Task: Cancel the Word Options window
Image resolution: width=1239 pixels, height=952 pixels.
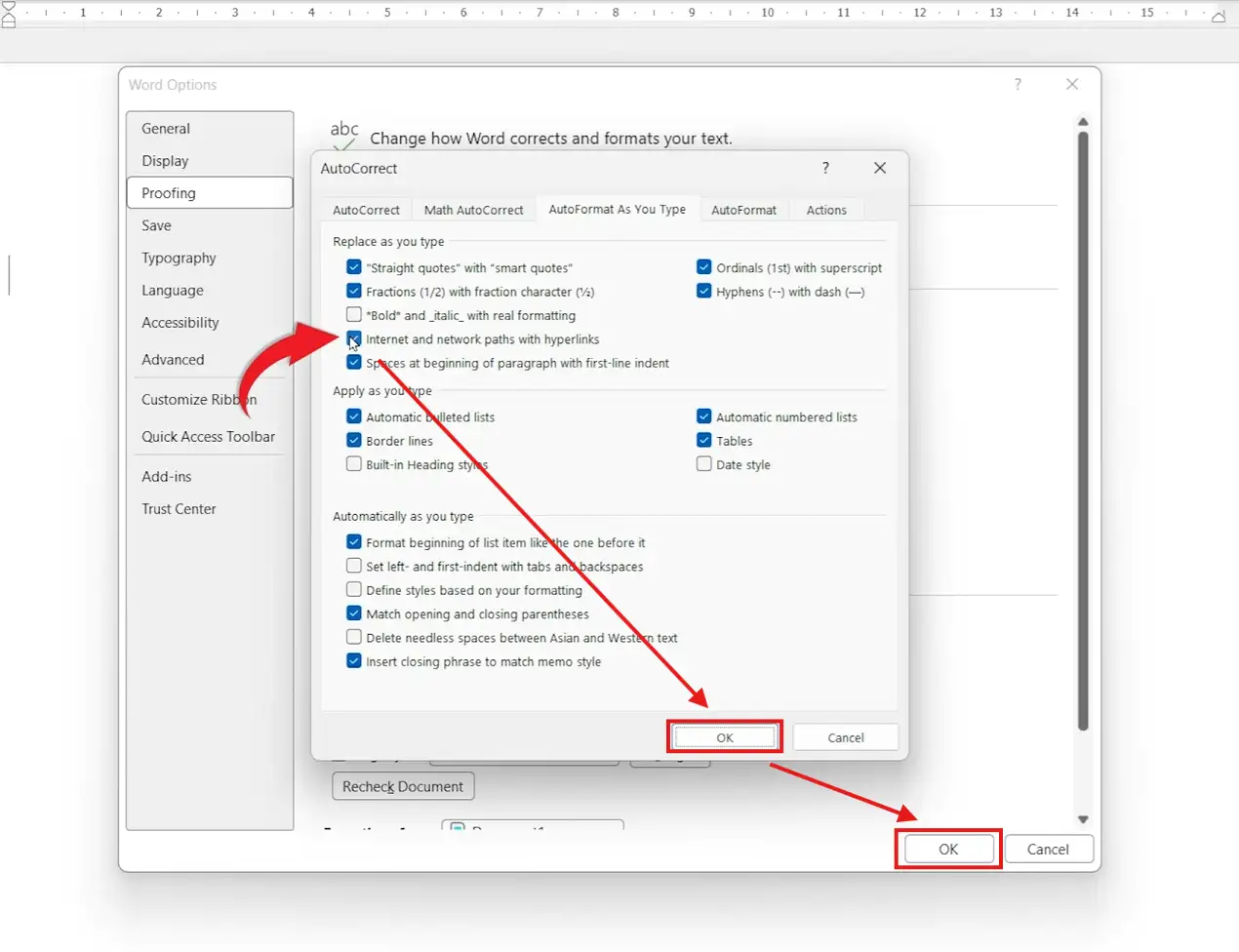Action: point(1048,849)
